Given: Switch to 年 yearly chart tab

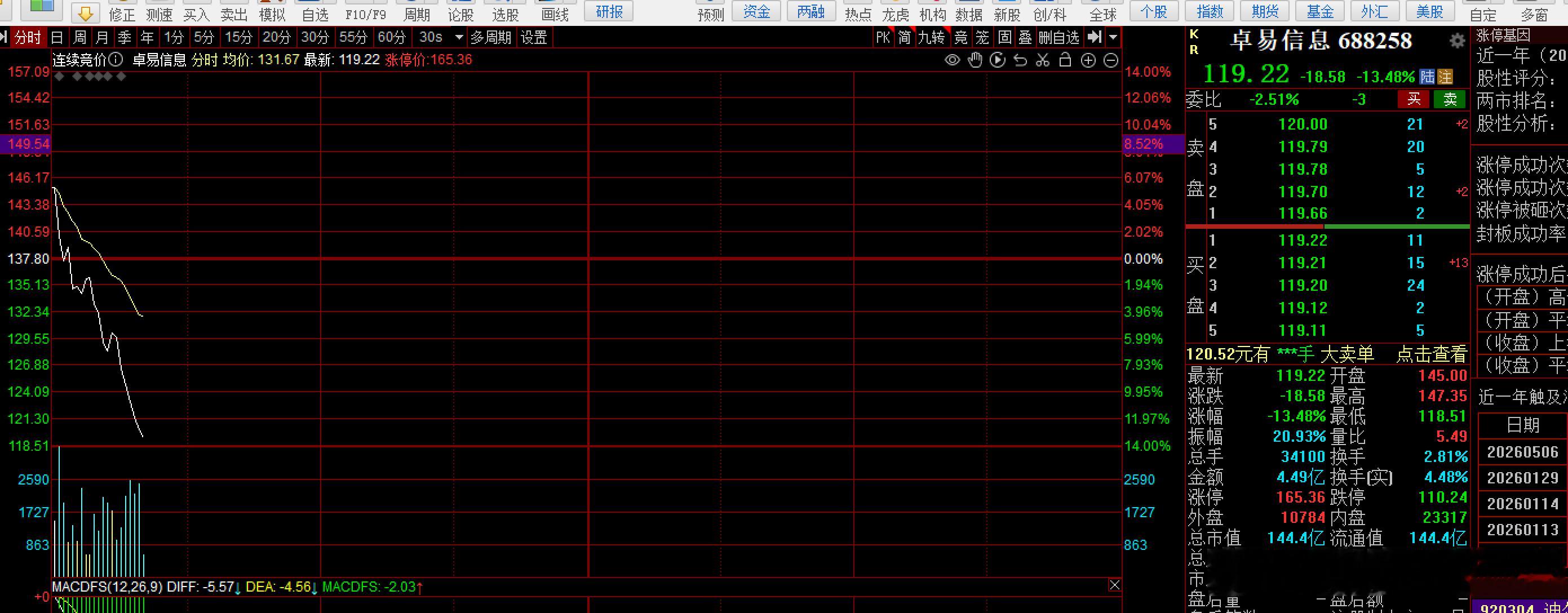Looking at the screenshot, I should [x=147, y=38].
